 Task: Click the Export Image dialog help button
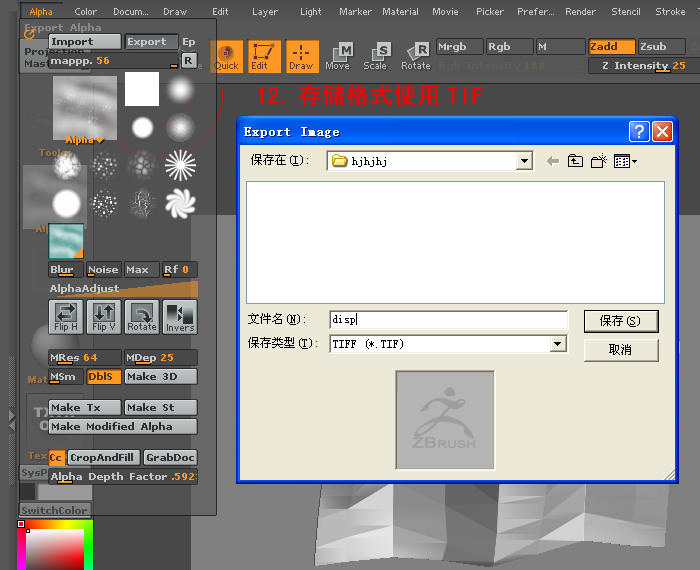tap(639, 132)
